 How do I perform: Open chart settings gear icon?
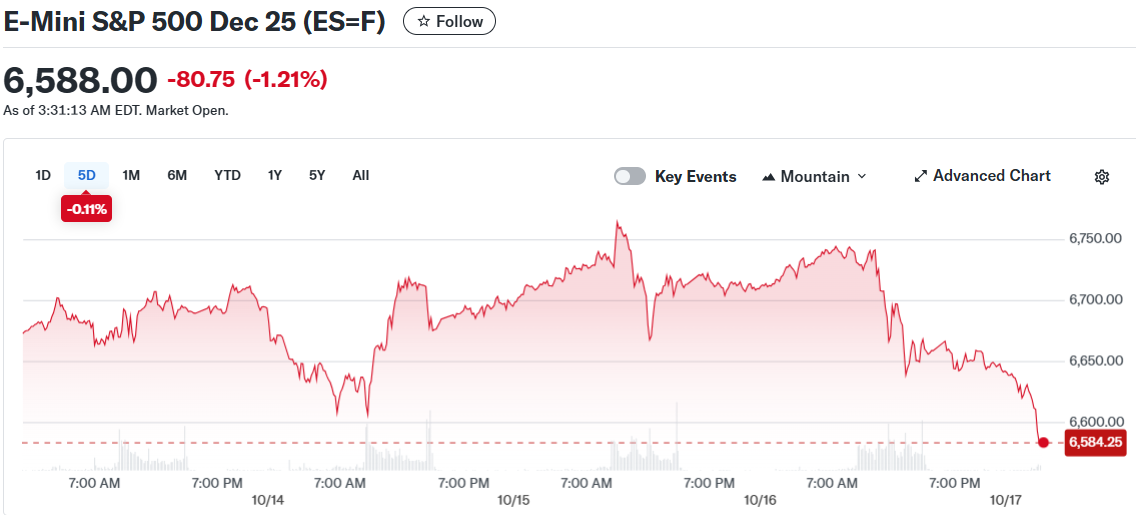tap(1102, 177)
